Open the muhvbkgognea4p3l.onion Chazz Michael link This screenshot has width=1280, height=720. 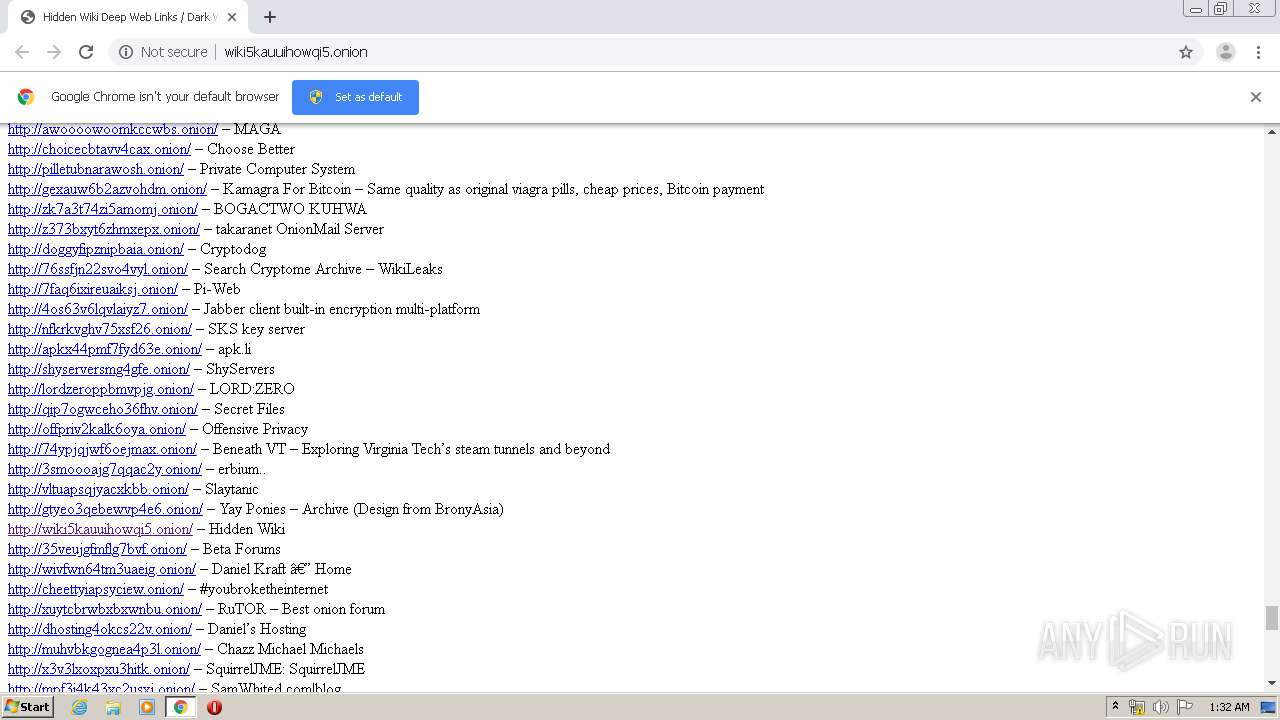pyautogui.click(x=104, y=649)
